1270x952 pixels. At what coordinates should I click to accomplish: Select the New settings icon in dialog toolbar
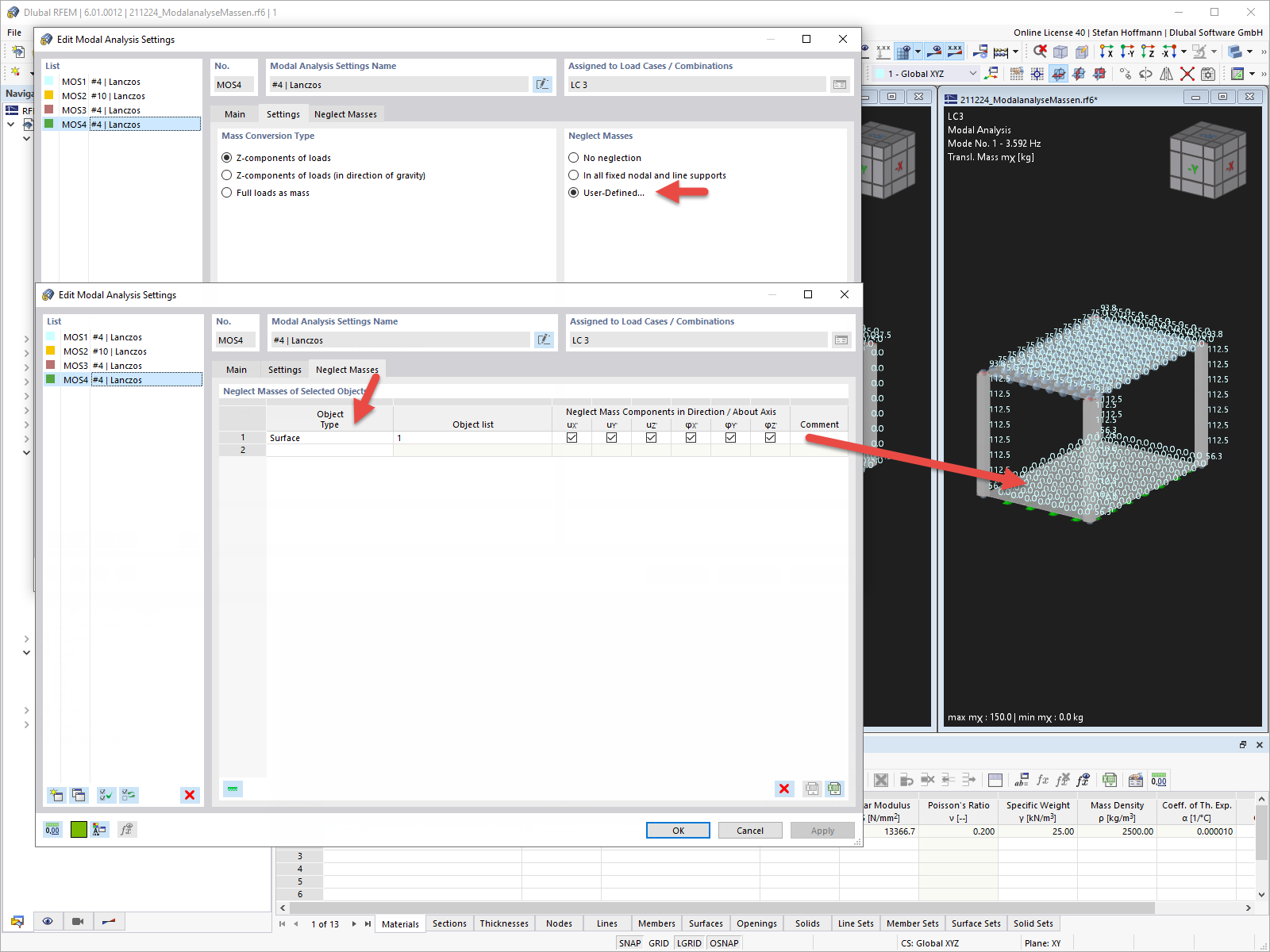(x=56, y=795)
